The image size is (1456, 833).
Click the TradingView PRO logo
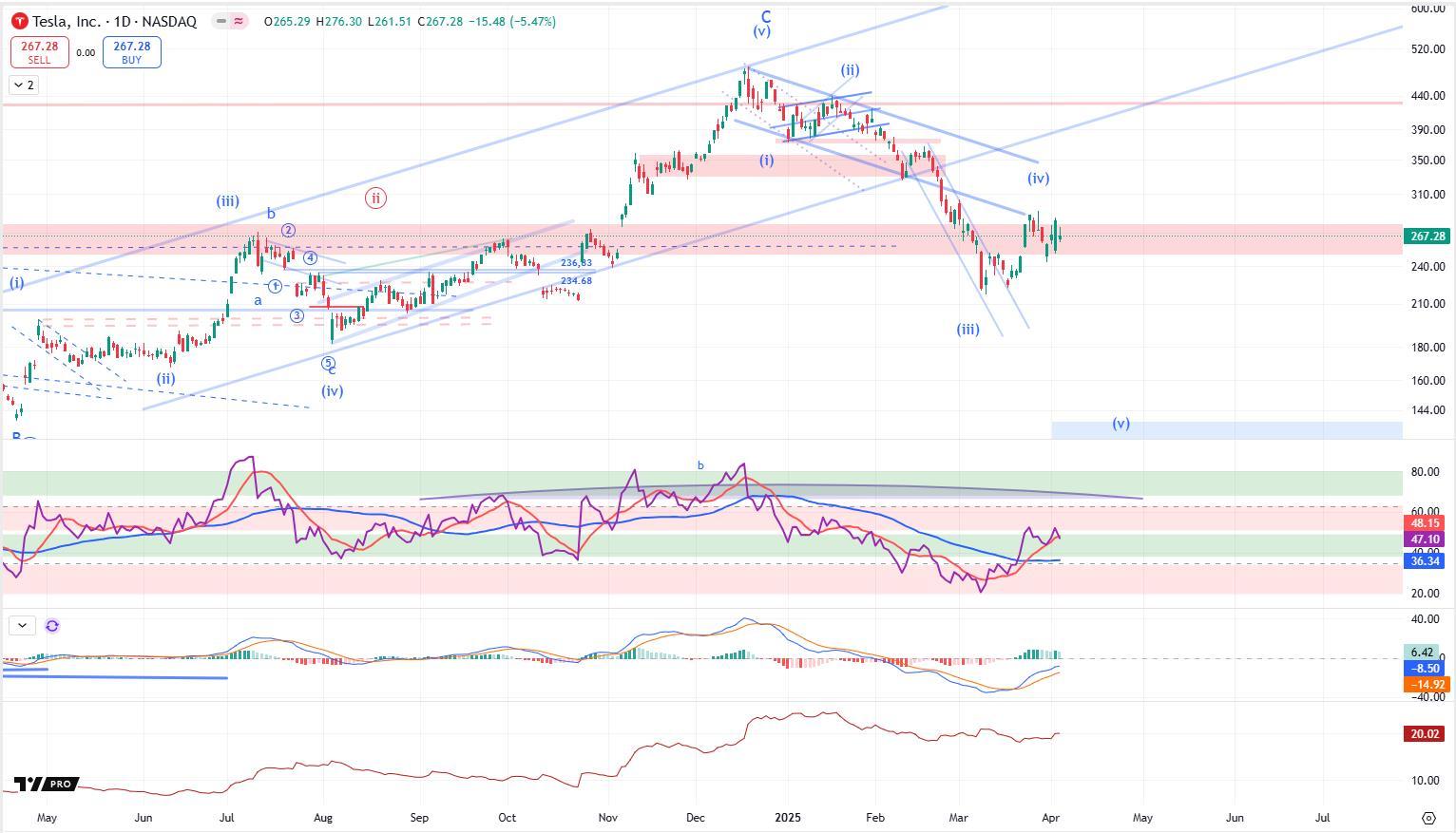click(46, 785)
